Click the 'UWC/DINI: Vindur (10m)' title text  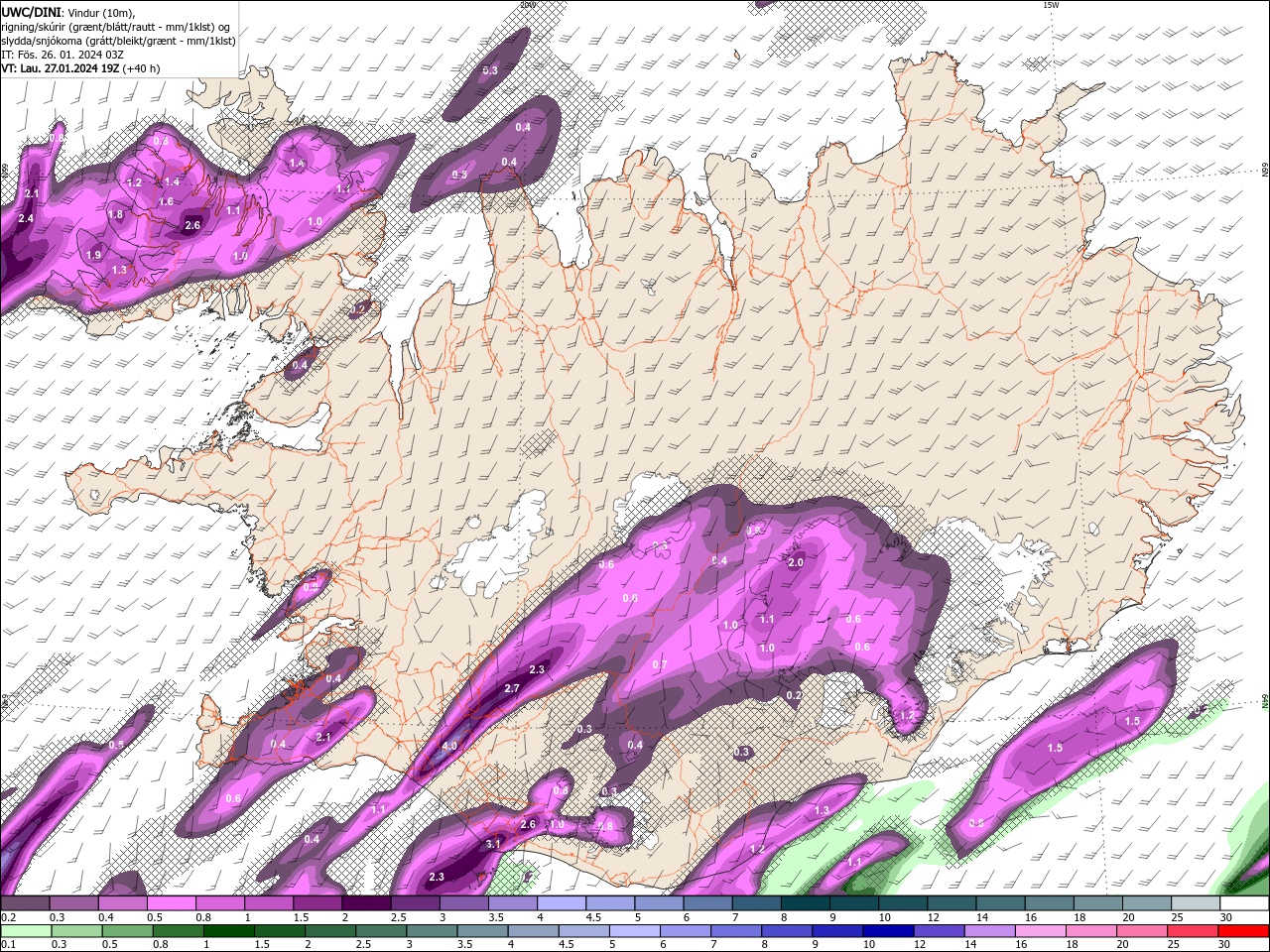point(67,12)
